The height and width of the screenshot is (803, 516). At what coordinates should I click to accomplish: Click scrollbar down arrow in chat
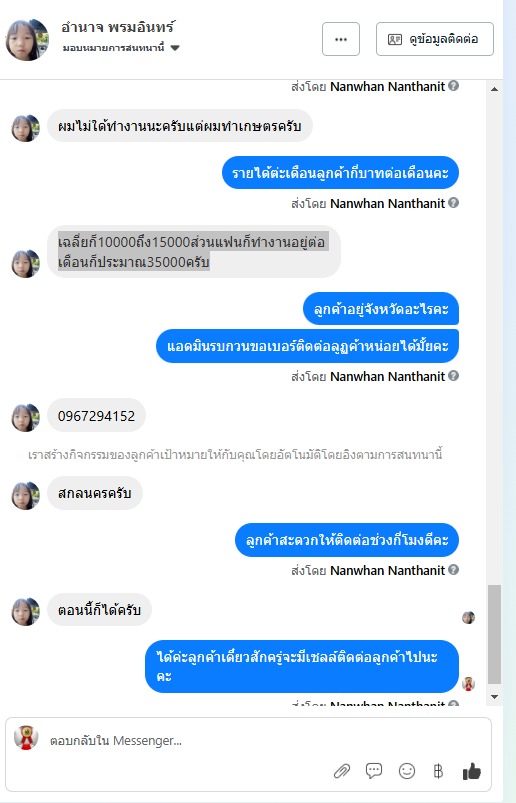click(494, 696)
